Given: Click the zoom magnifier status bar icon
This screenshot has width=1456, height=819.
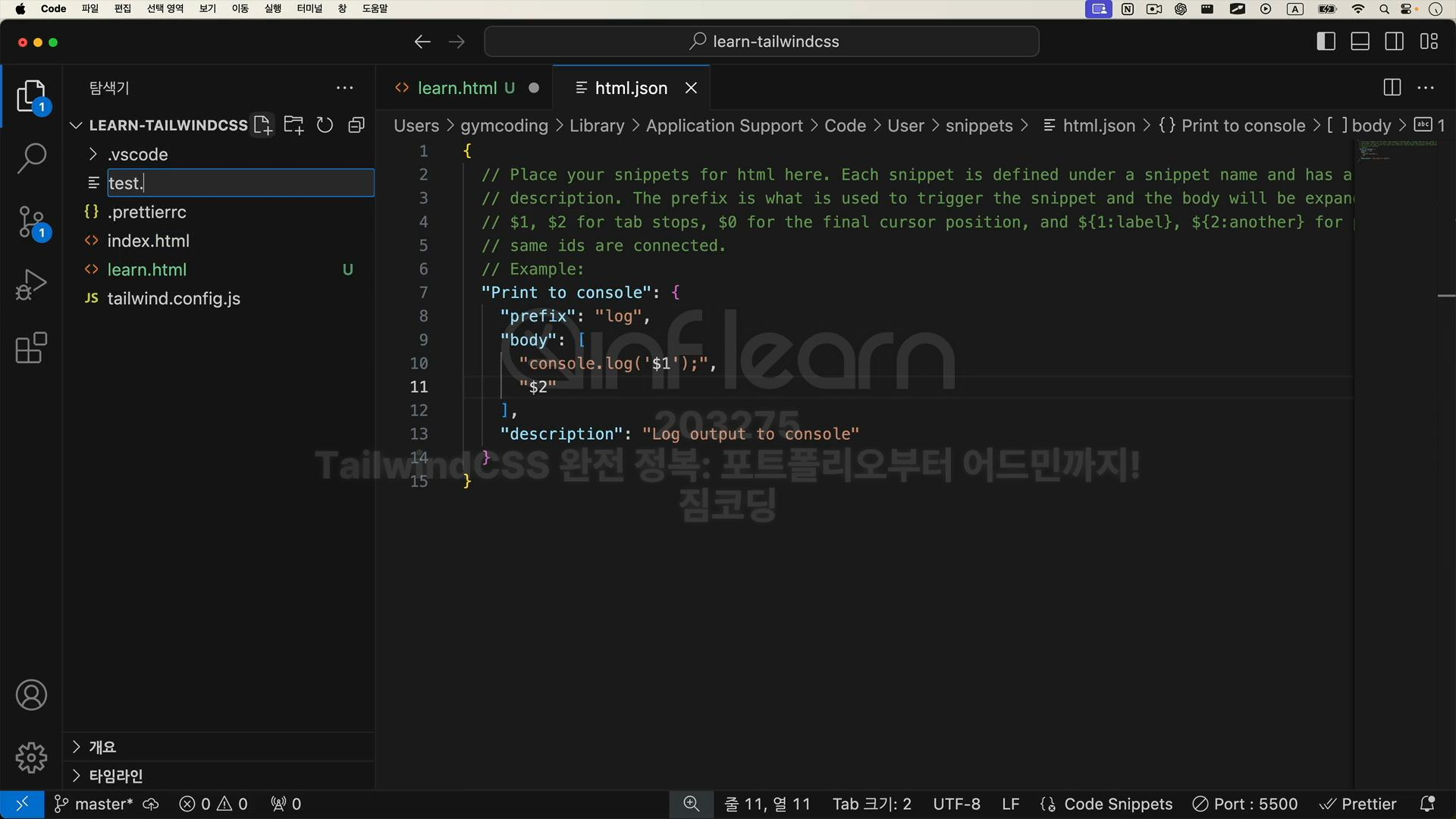Looking at the screenshot, I should click(691, 804).
